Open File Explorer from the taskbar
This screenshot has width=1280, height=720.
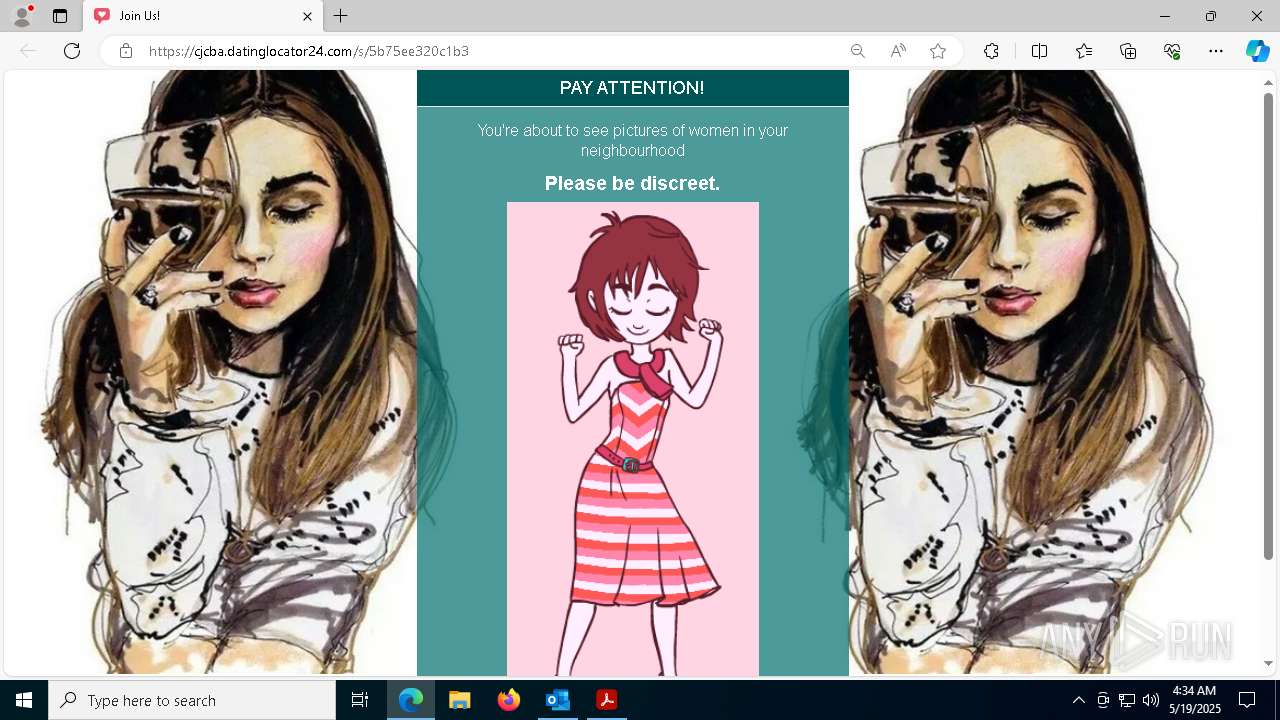(459, 700)
